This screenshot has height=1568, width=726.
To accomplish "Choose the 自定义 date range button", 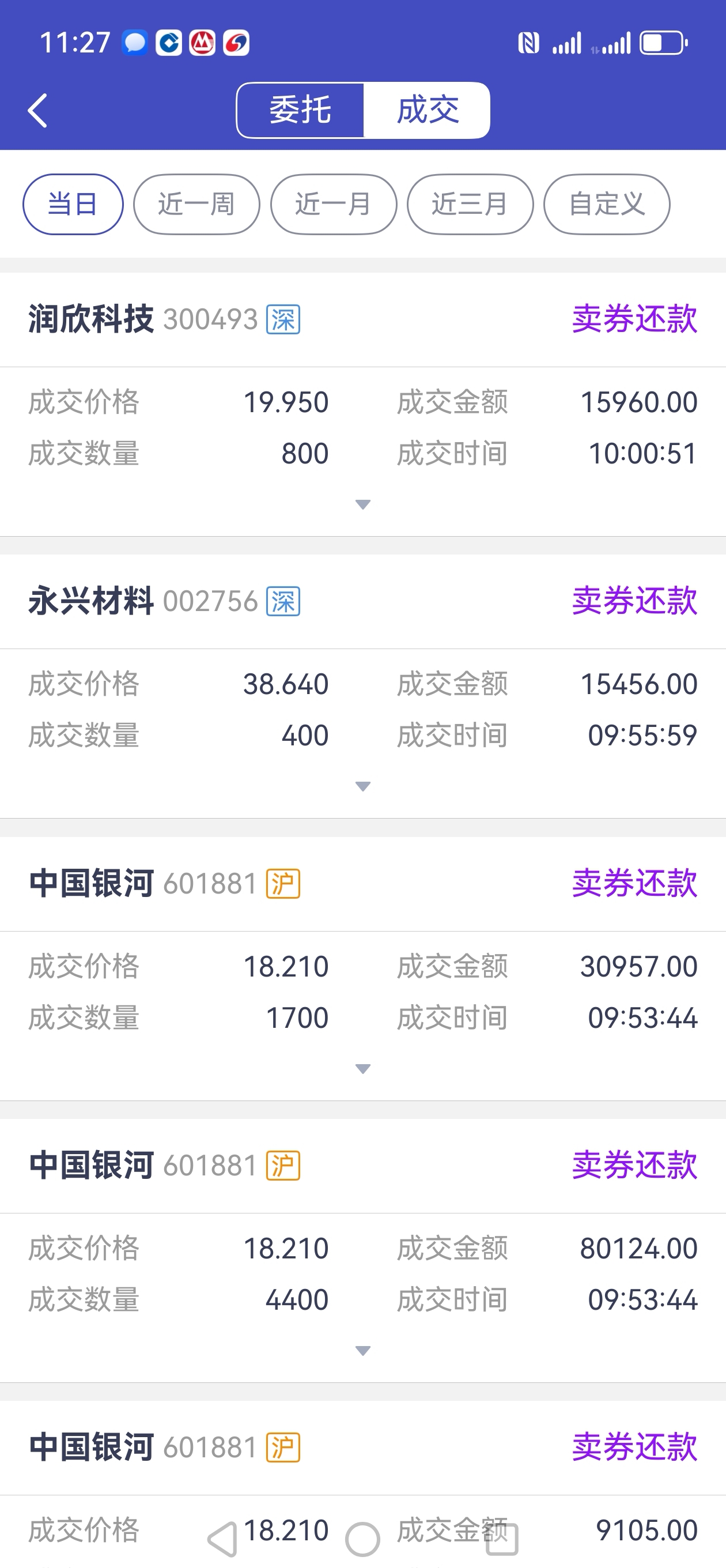I will tap(607, 205).
